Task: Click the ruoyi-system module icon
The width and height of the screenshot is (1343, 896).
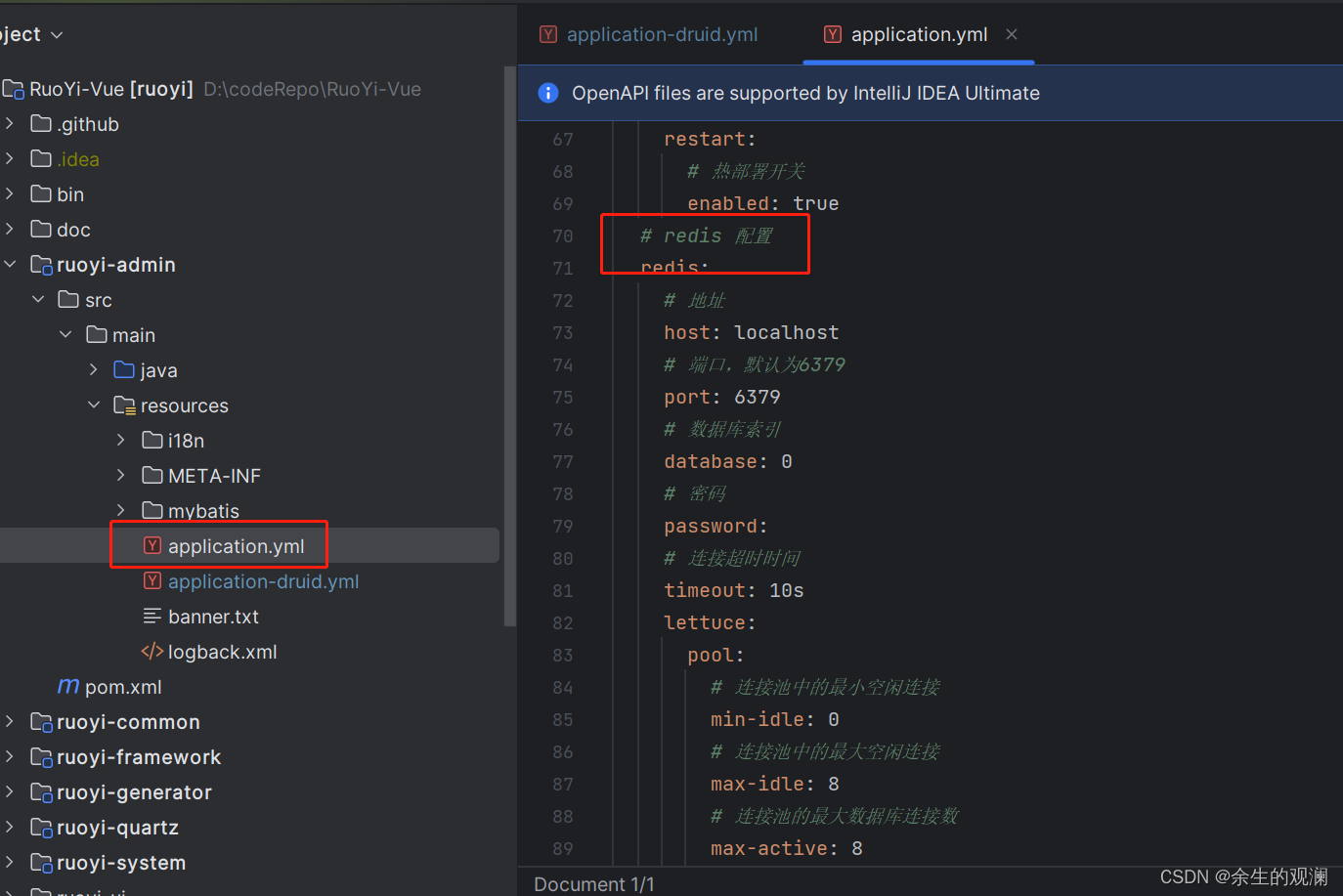Action: [x=41, y=863]
